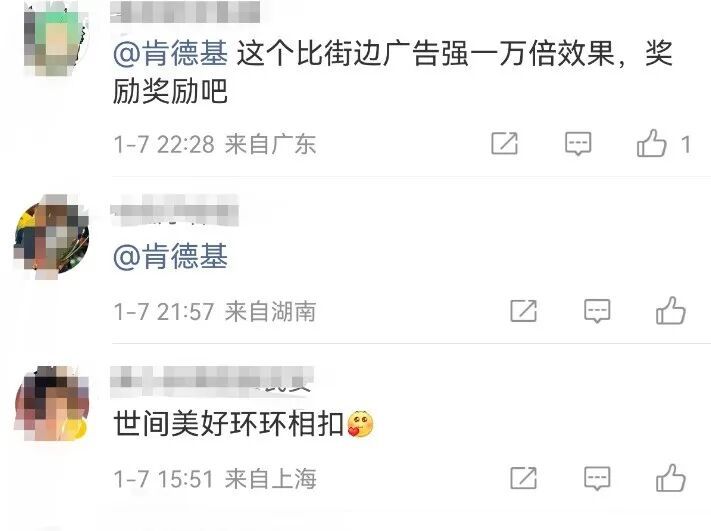Give a thumbs-up to the Hunan comment
Image resolution: width=711 pixels, height=531 pixels.
pos(671,311)
